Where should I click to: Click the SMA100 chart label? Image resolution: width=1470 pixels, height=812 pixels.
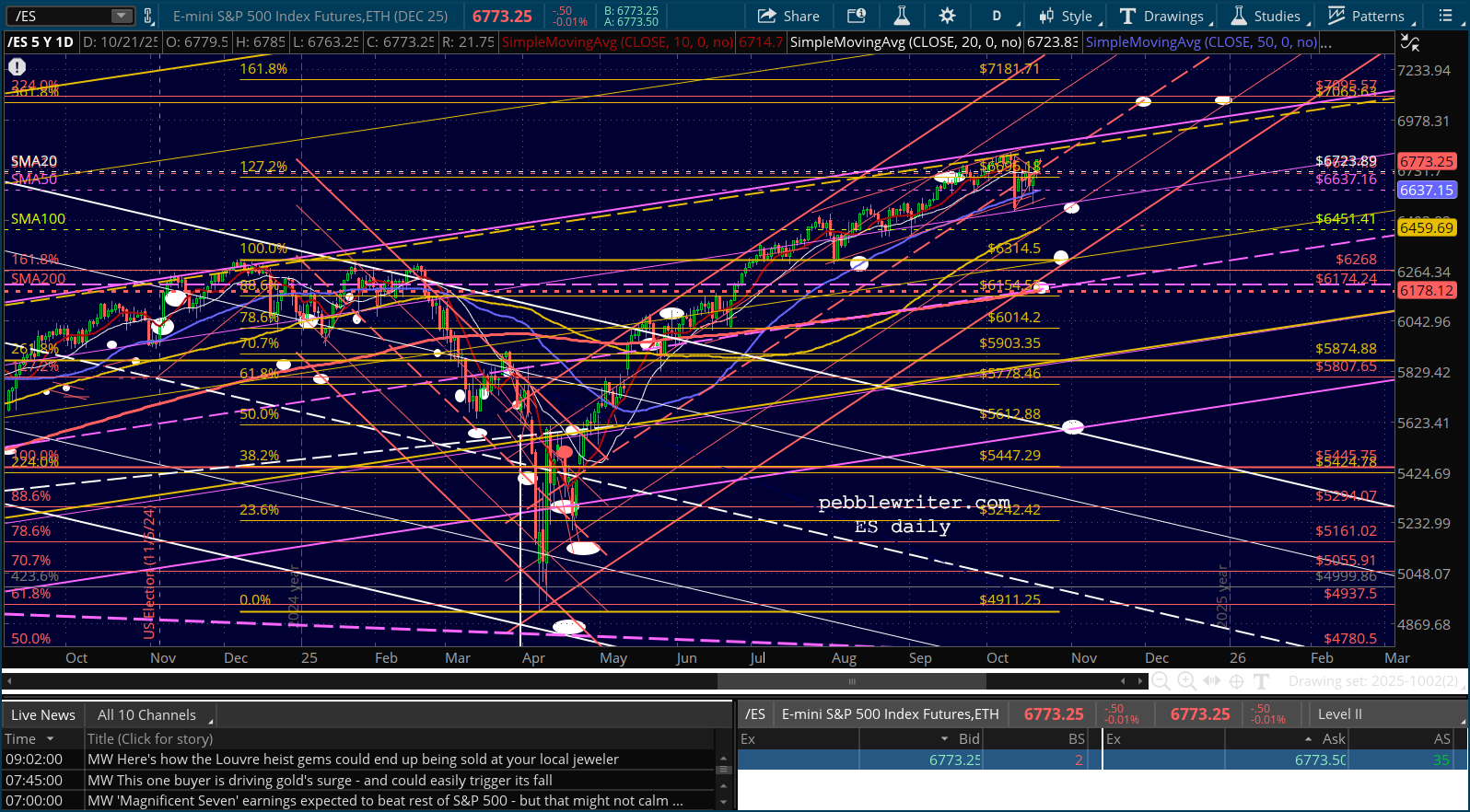click(x=38, y=219)
